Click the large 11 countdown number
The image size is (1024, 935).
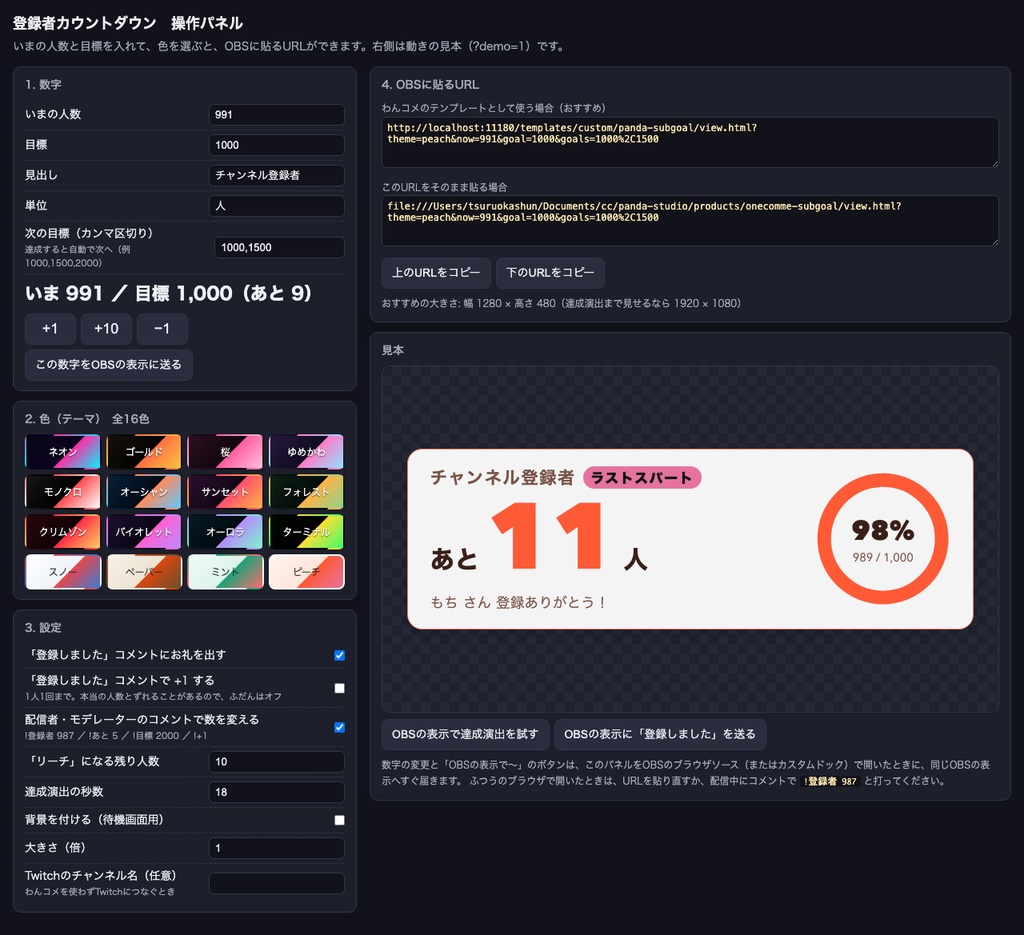coord(549,536)
